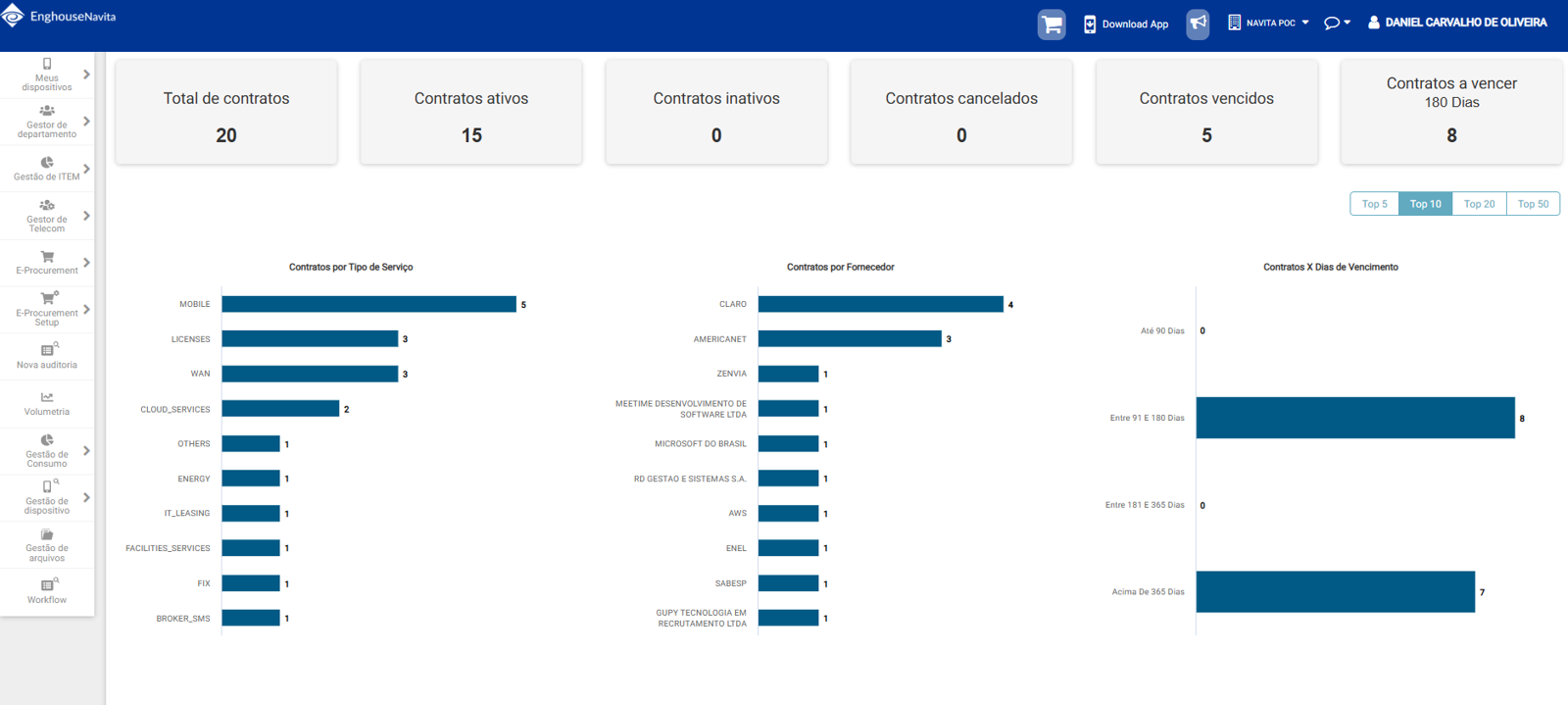Click the megaphone announcements icon

(1198, 24)
